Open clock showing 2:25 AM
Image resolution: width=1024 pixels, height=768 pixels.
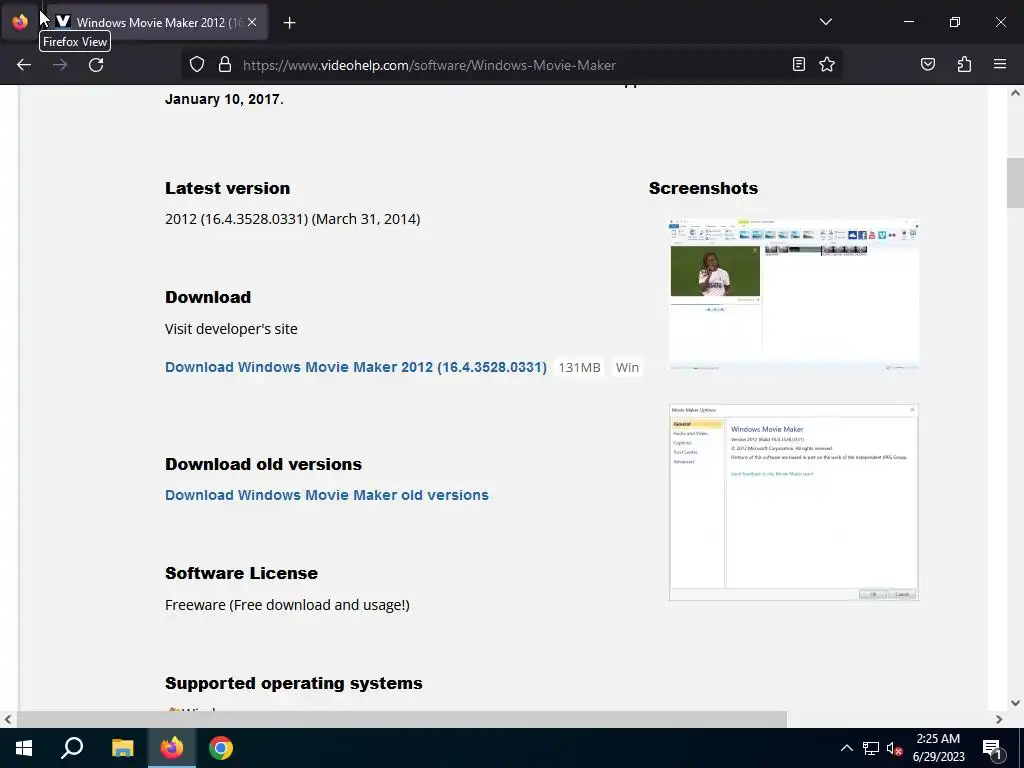(x=938, y=748)
